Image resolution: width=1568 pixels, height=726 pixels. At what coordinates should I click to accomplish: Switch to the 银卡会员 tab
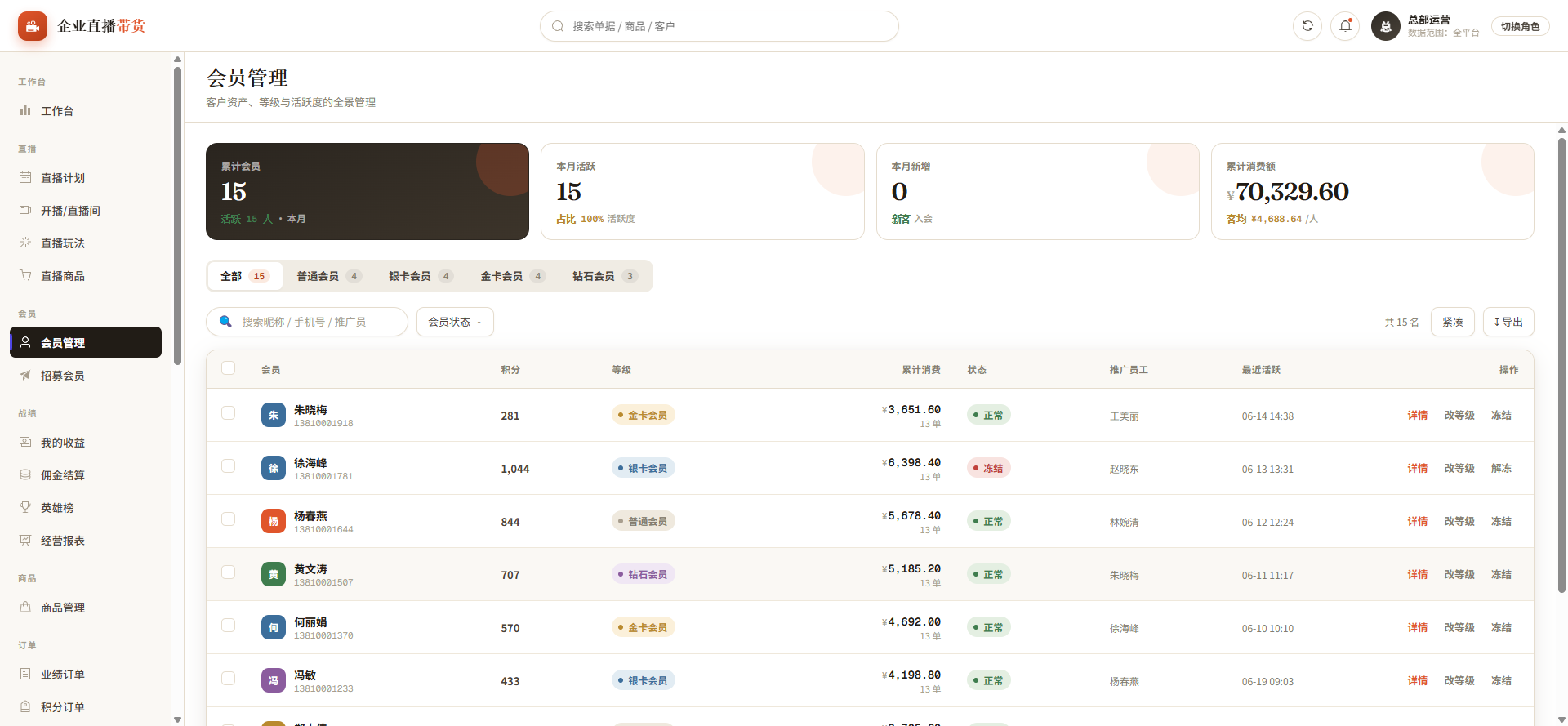(x=421, y=276)
